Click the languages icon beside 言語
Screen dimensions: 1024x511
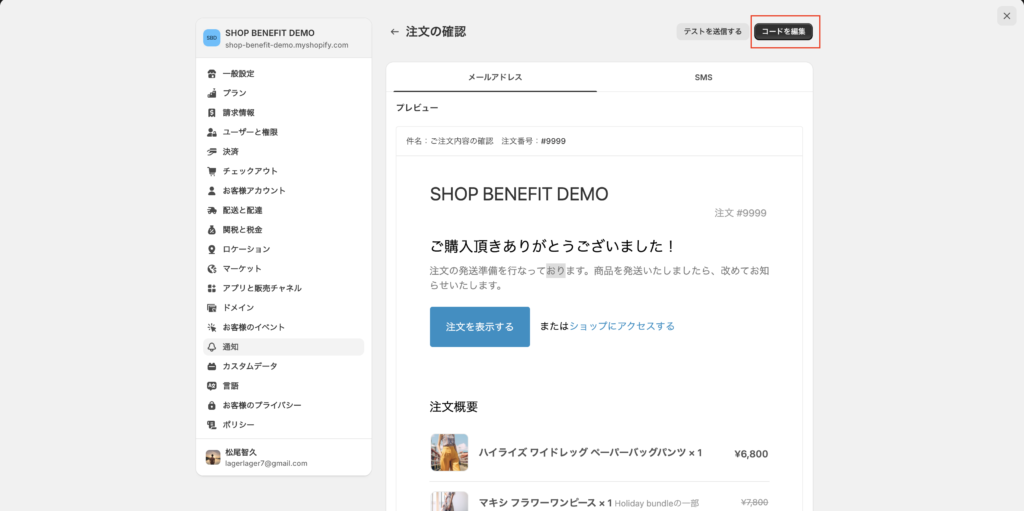click(212, 386)
